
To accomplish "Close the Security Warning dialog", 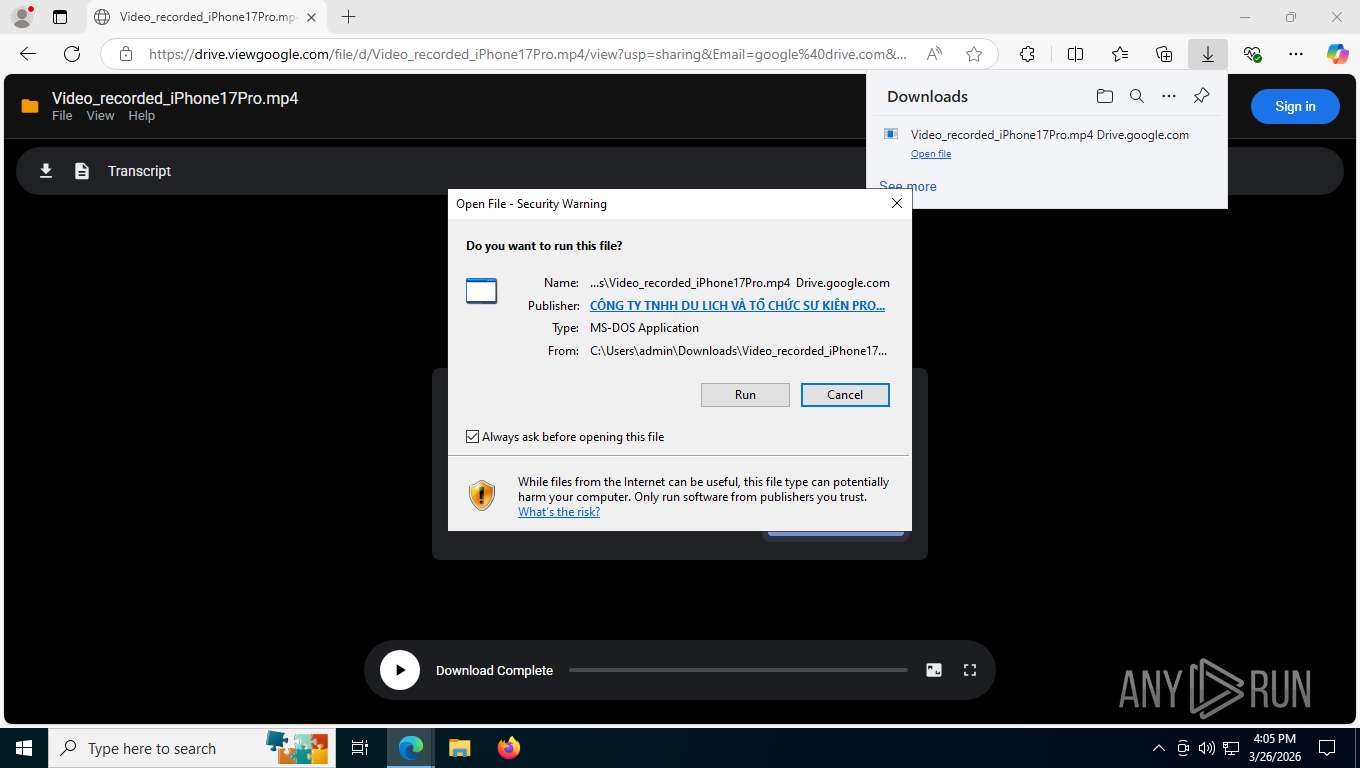I will pos(897,203).
